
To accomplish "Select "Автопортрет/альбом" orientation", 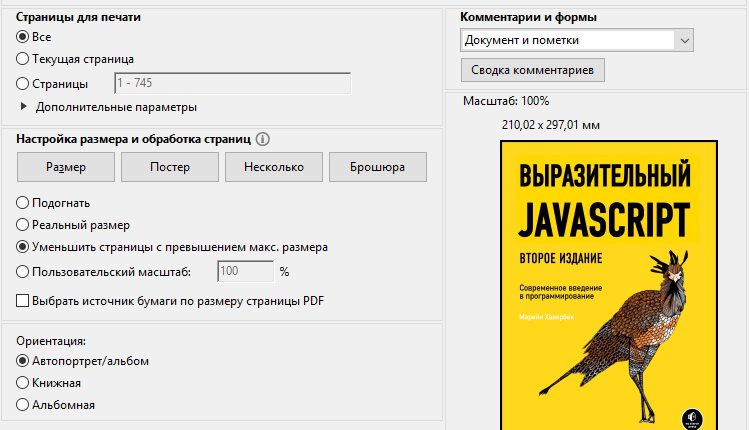I will 22,361.
